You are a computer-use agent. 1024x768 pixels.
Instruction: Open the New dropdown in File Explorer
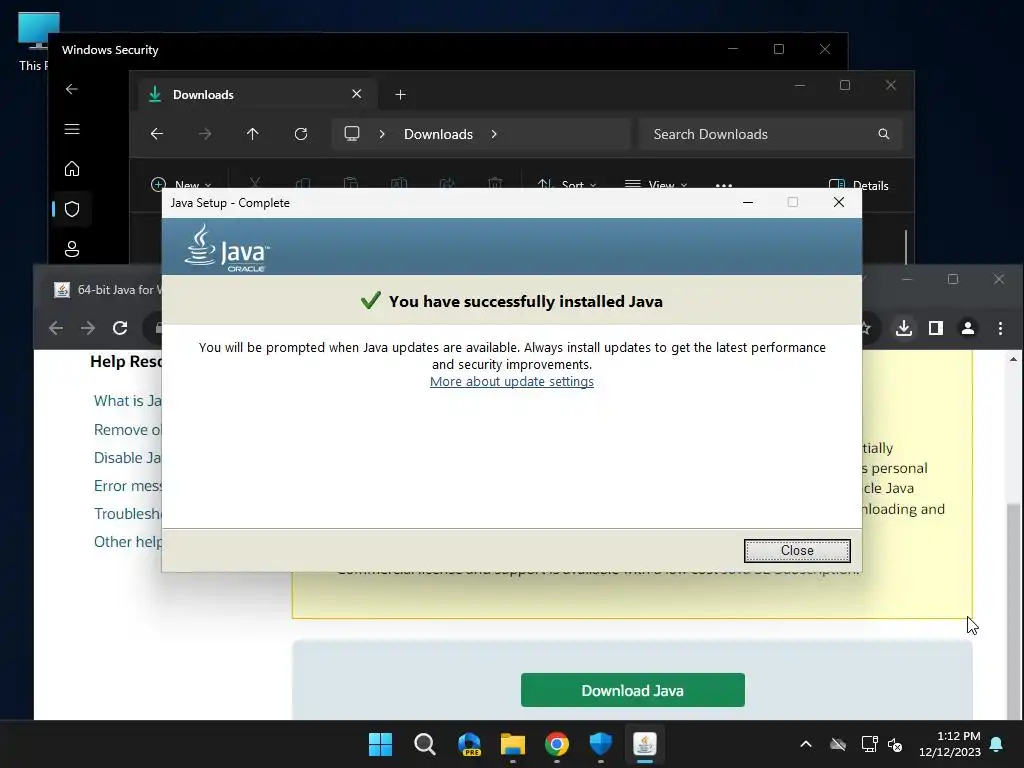pyautogui.click(x=181, y=185)
